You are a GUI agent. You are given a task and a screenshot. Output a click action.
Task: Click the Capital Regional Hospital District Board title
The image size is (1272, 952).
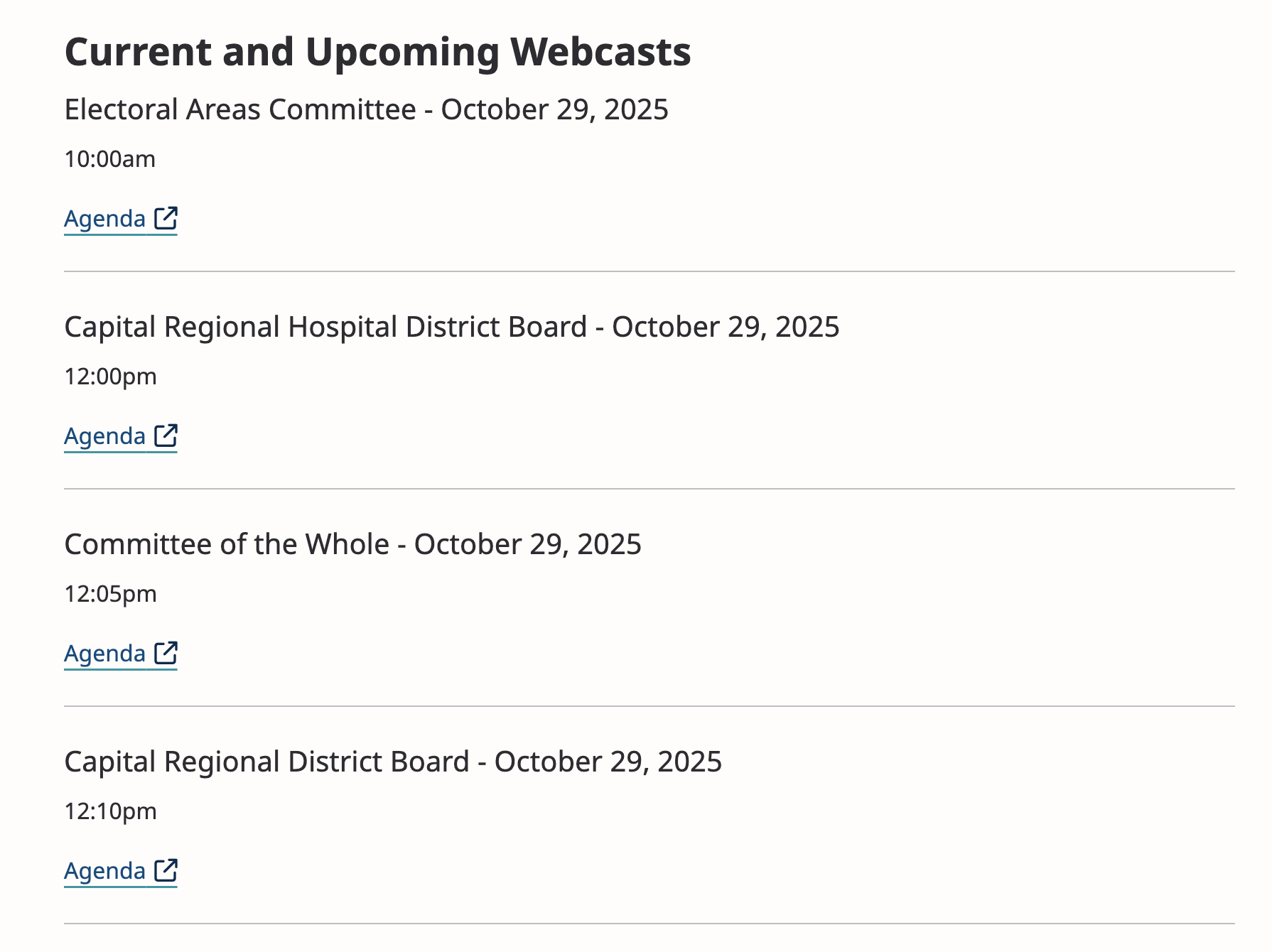pos(451,327)
